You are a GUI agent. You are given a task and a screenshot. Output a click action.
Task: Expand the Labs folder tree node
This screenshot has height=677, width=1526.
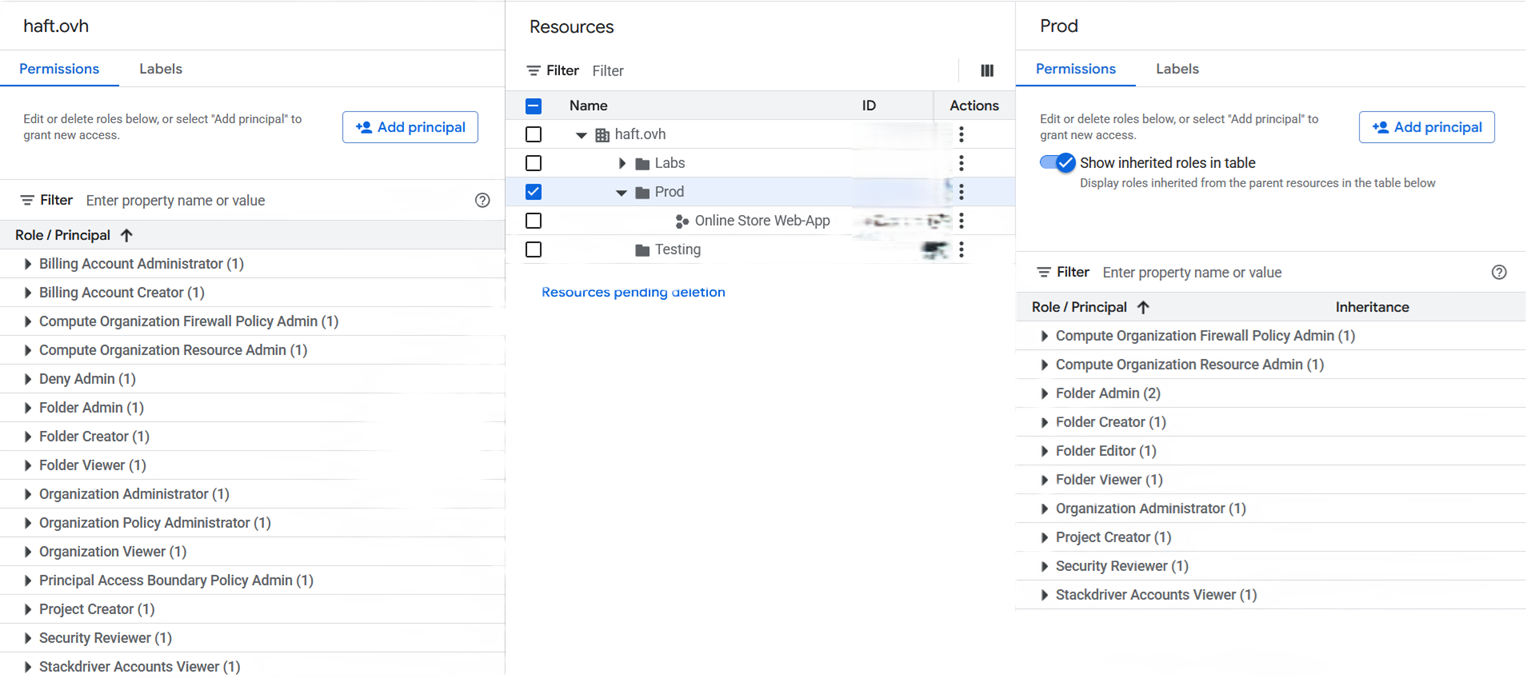622,163
